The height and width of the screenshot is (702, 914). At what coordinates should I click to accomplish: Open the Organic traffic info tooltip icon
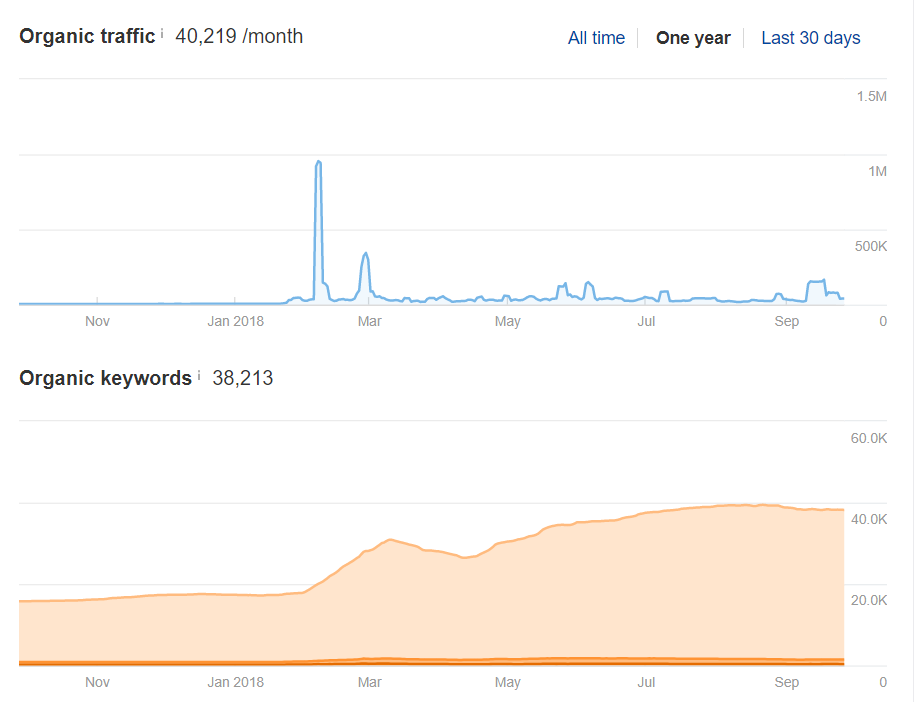pyautogui.click(x=162, y=33)
